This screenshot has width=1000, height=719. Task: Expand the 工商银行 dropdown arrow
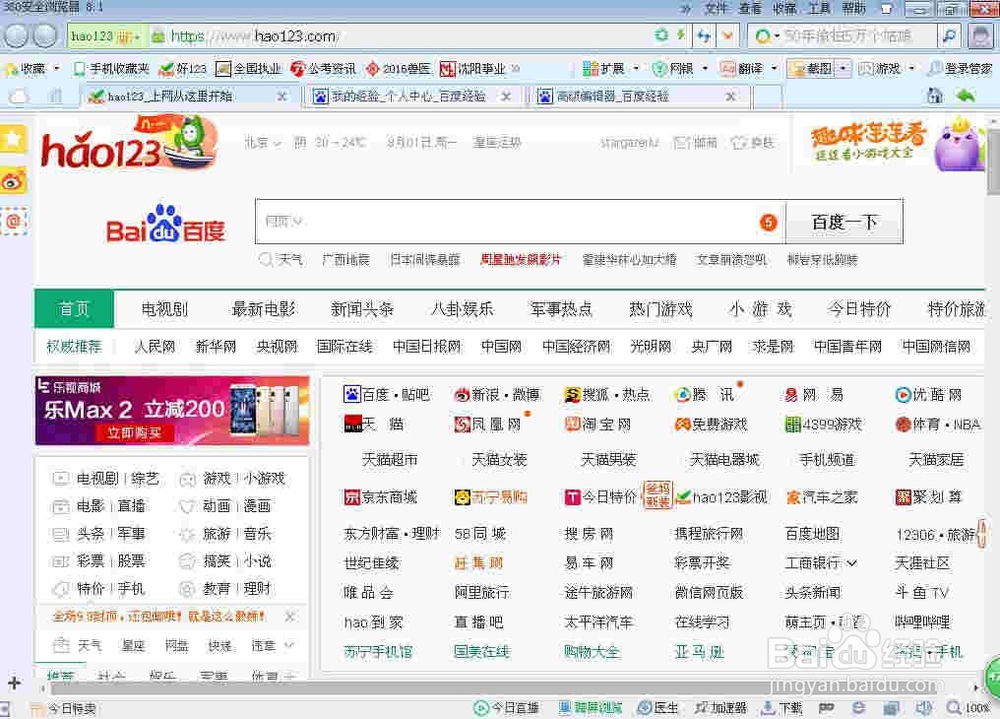(x=851, y=563)
